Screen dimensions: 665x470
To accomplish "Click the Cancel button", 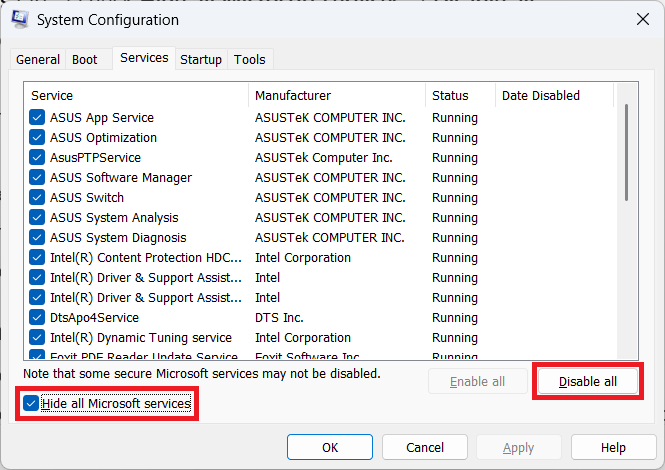I will (x=425, y=448).
